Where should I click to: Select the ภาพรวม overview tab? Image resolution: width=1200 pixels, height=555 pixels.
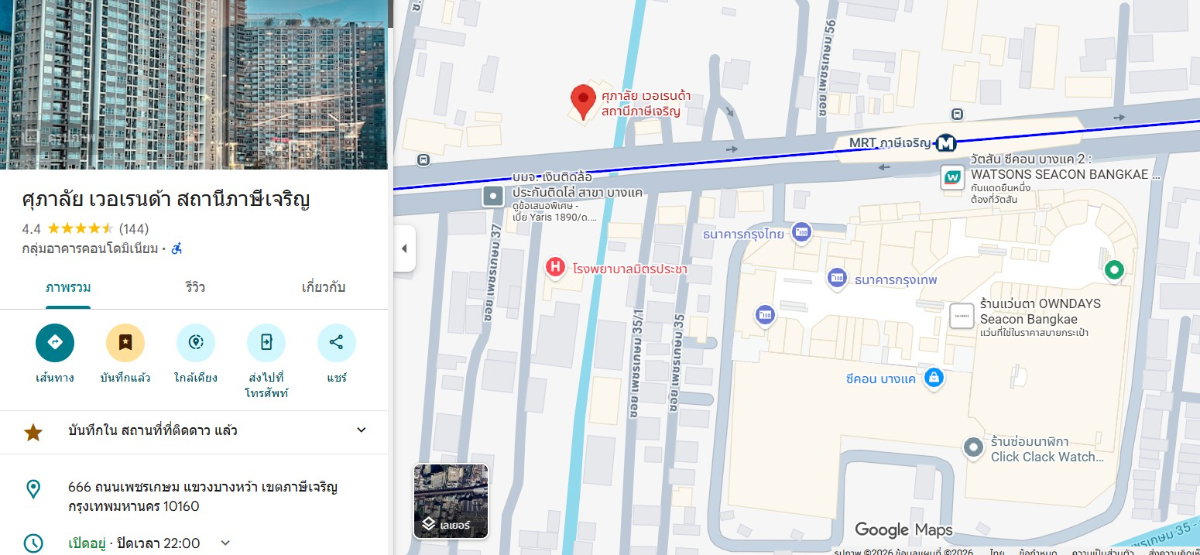(68, 287)
